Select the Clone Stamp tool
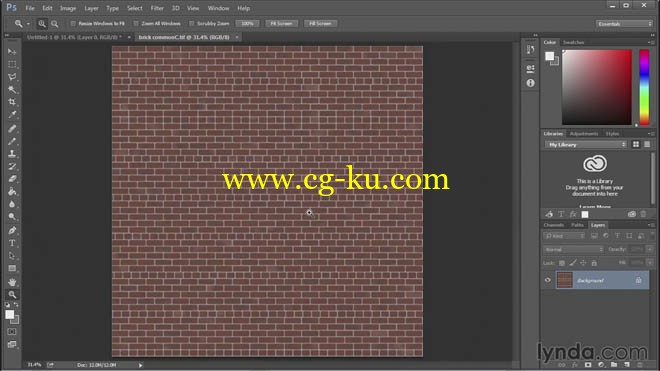The image size is (660, 371). (x=12, y=154)
